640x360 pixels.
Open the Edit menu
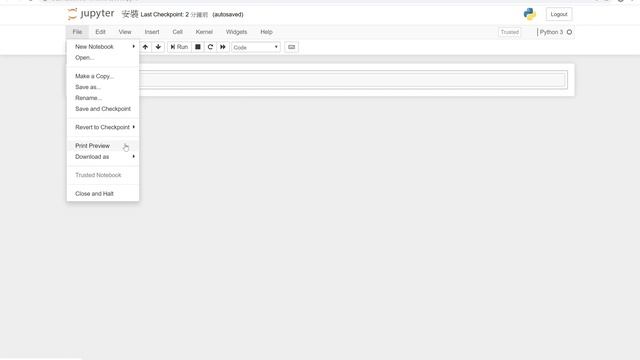(x=100, y=32)
